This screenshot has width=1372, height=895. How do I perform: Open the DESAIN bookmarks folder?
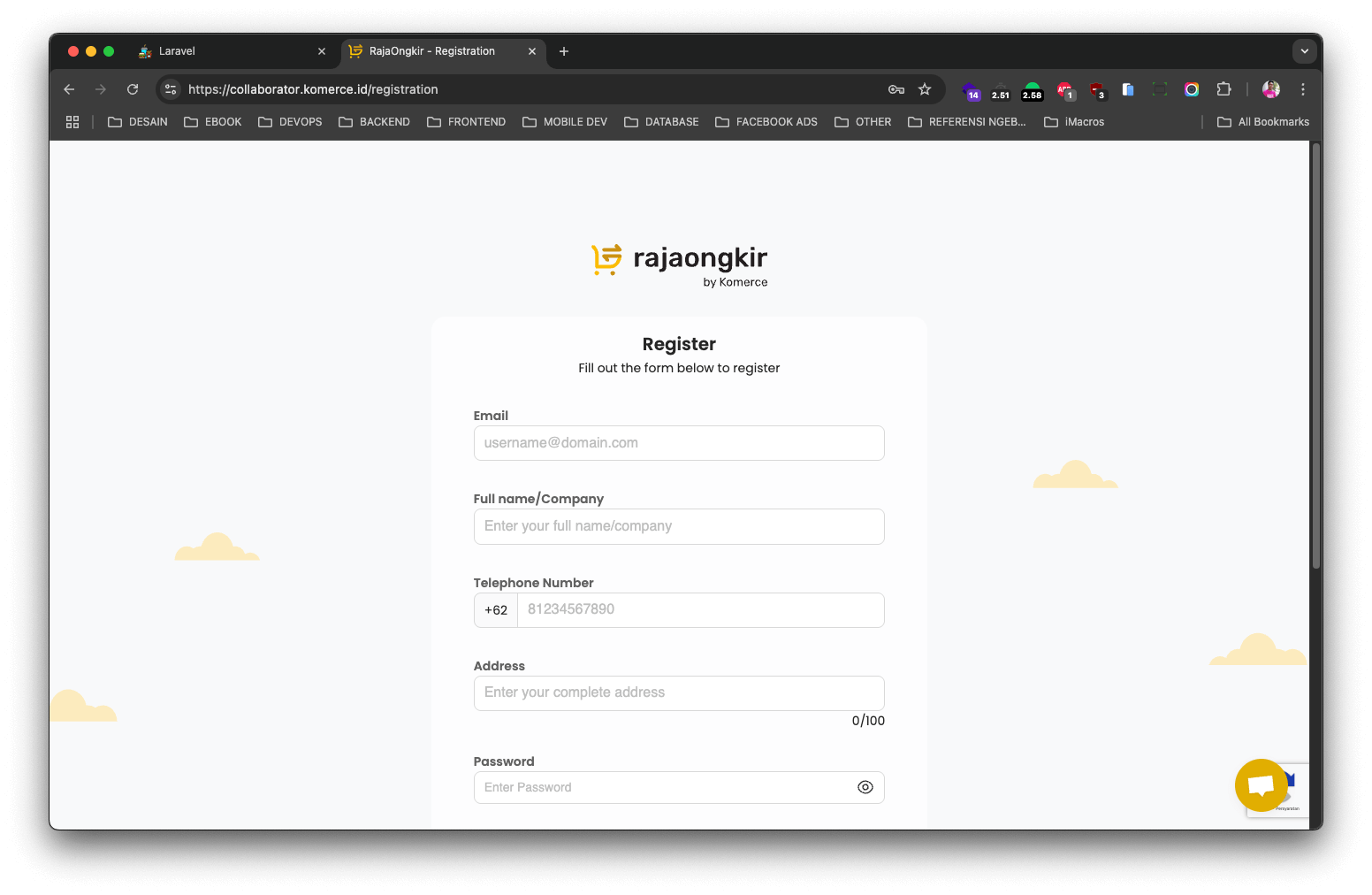coord(138,122)
